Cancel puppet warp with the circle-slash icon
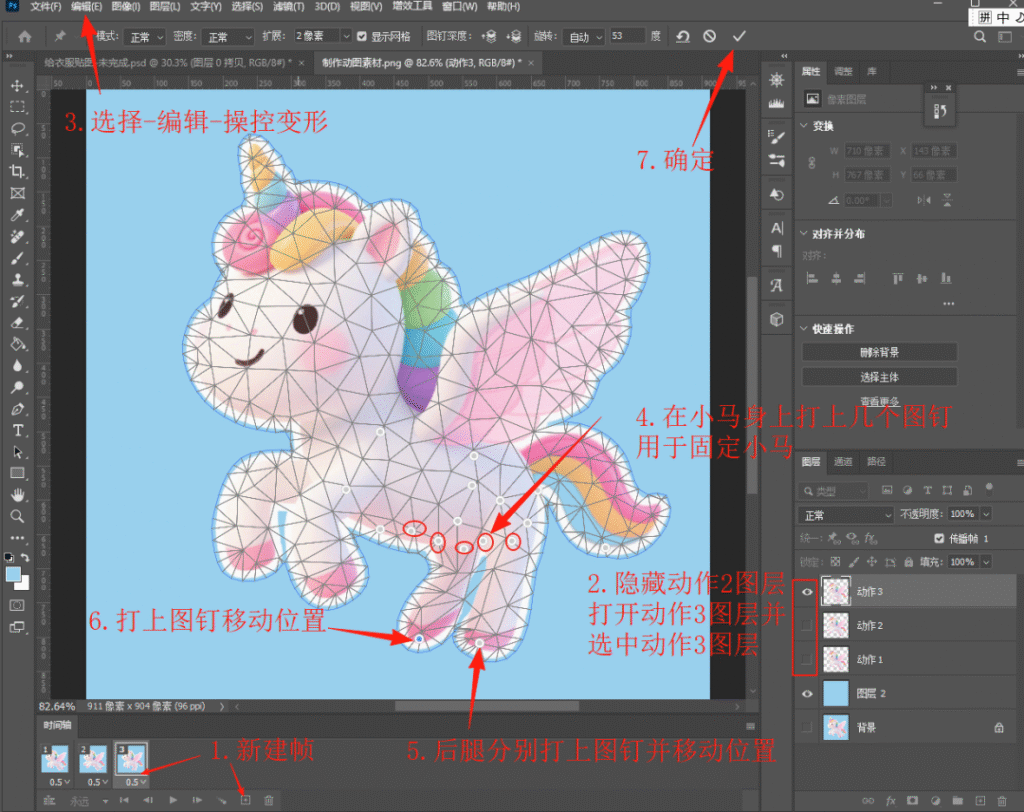 pyautogui.click(x=709, y=37)
